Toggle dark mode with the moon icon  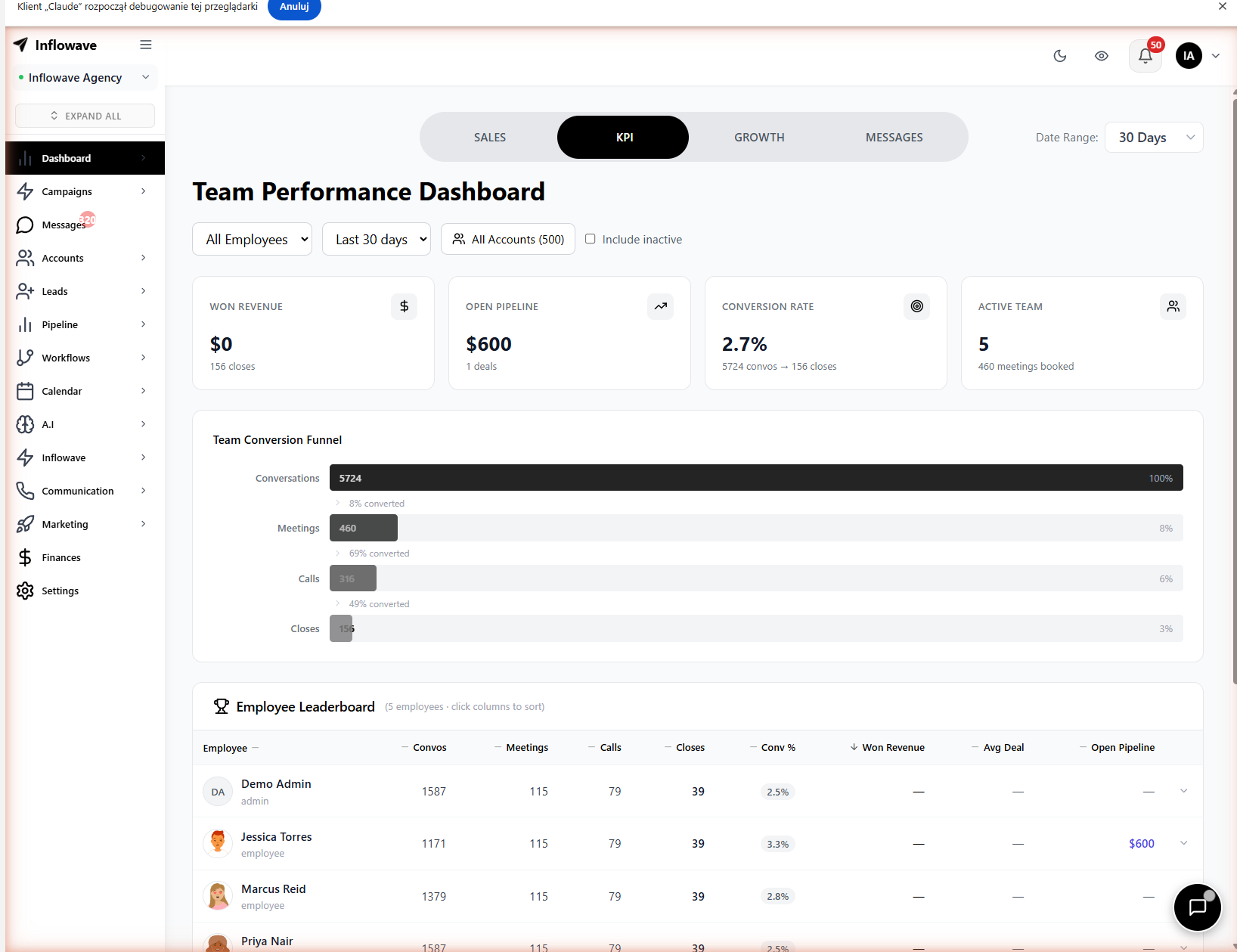point(1059,56)
